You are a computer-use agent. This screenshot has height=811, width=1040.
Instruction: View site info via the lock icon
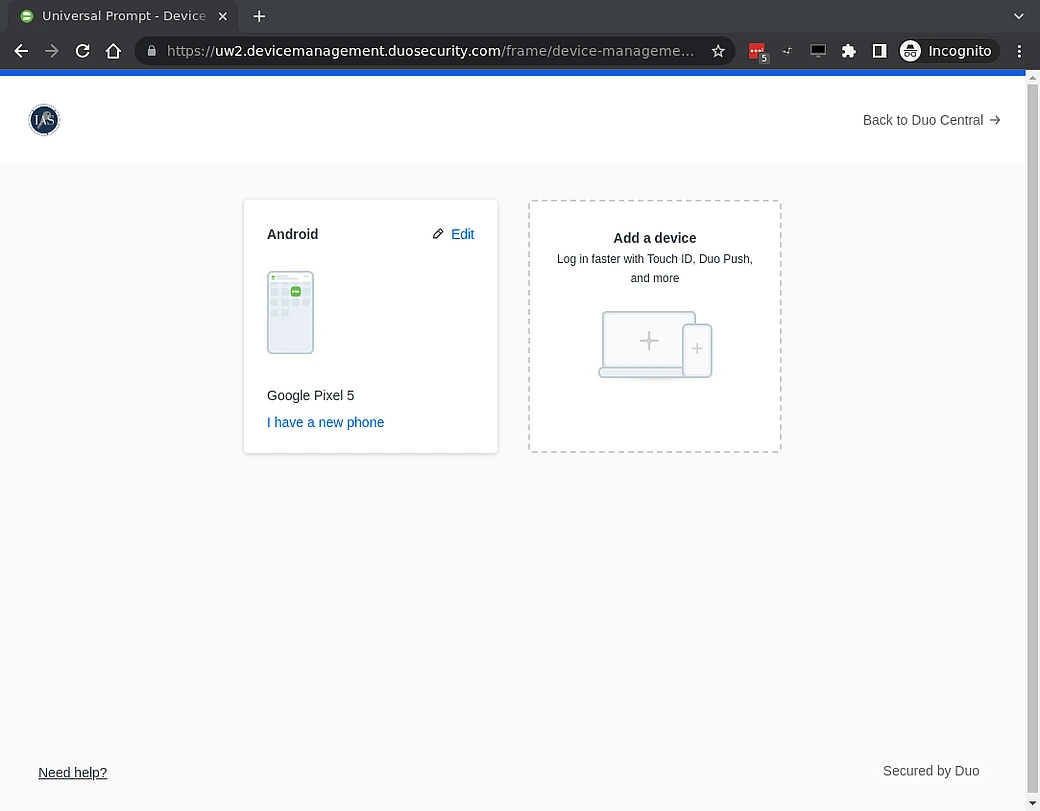point(152,51)
